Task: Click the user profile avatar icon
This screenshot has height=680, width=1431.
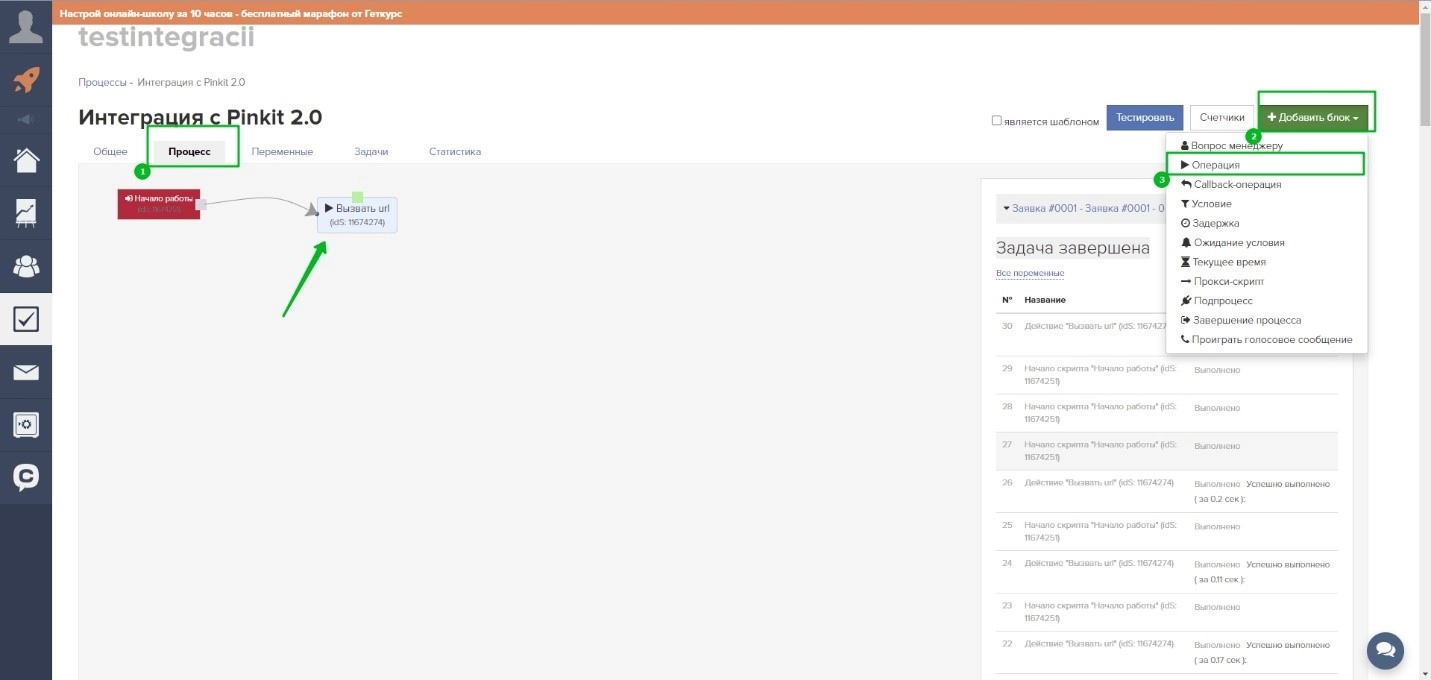Action: pyautogui.click(x=26, y=24)
